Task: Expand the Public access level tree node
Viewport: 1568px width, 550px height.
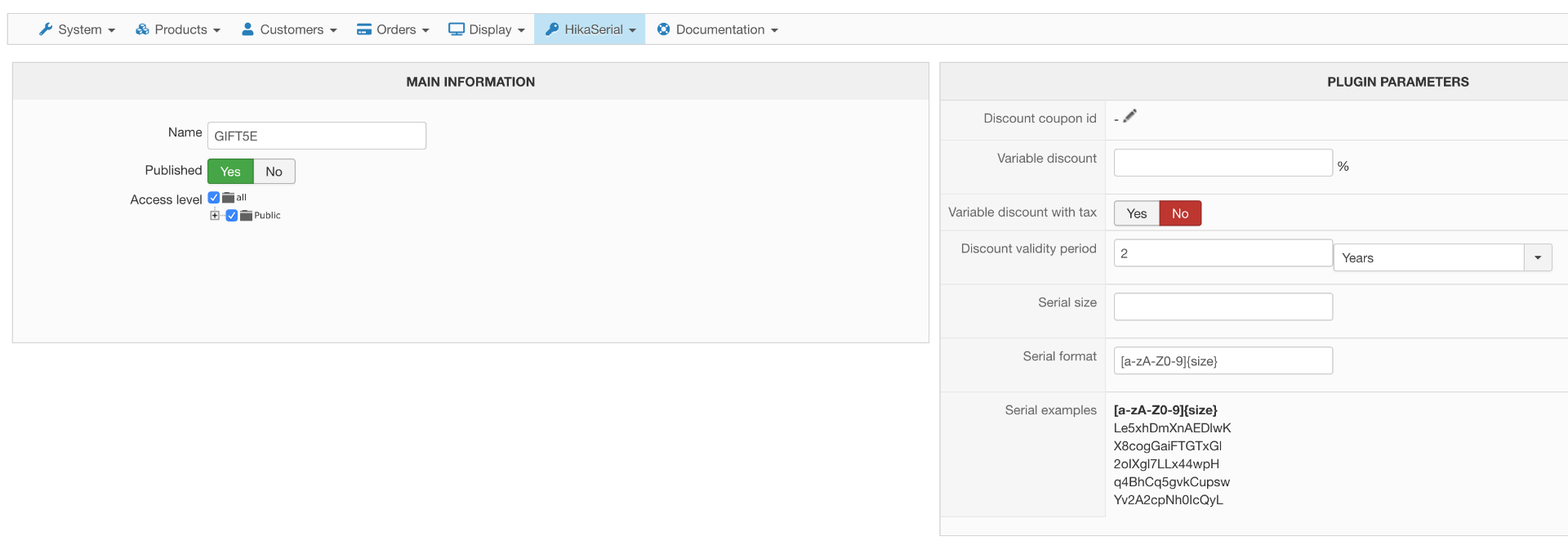Action: tap(215, 216)
